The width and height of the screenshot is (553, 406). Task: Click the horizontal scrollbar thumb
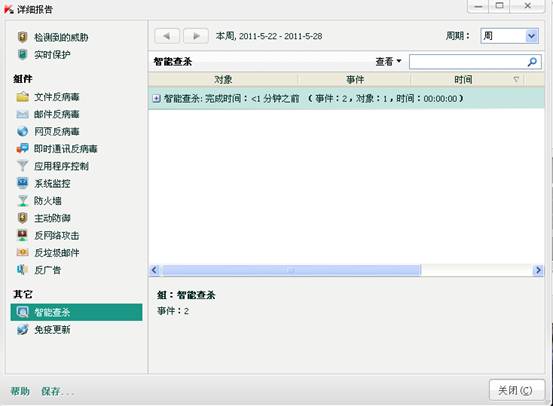click(292, 270)
